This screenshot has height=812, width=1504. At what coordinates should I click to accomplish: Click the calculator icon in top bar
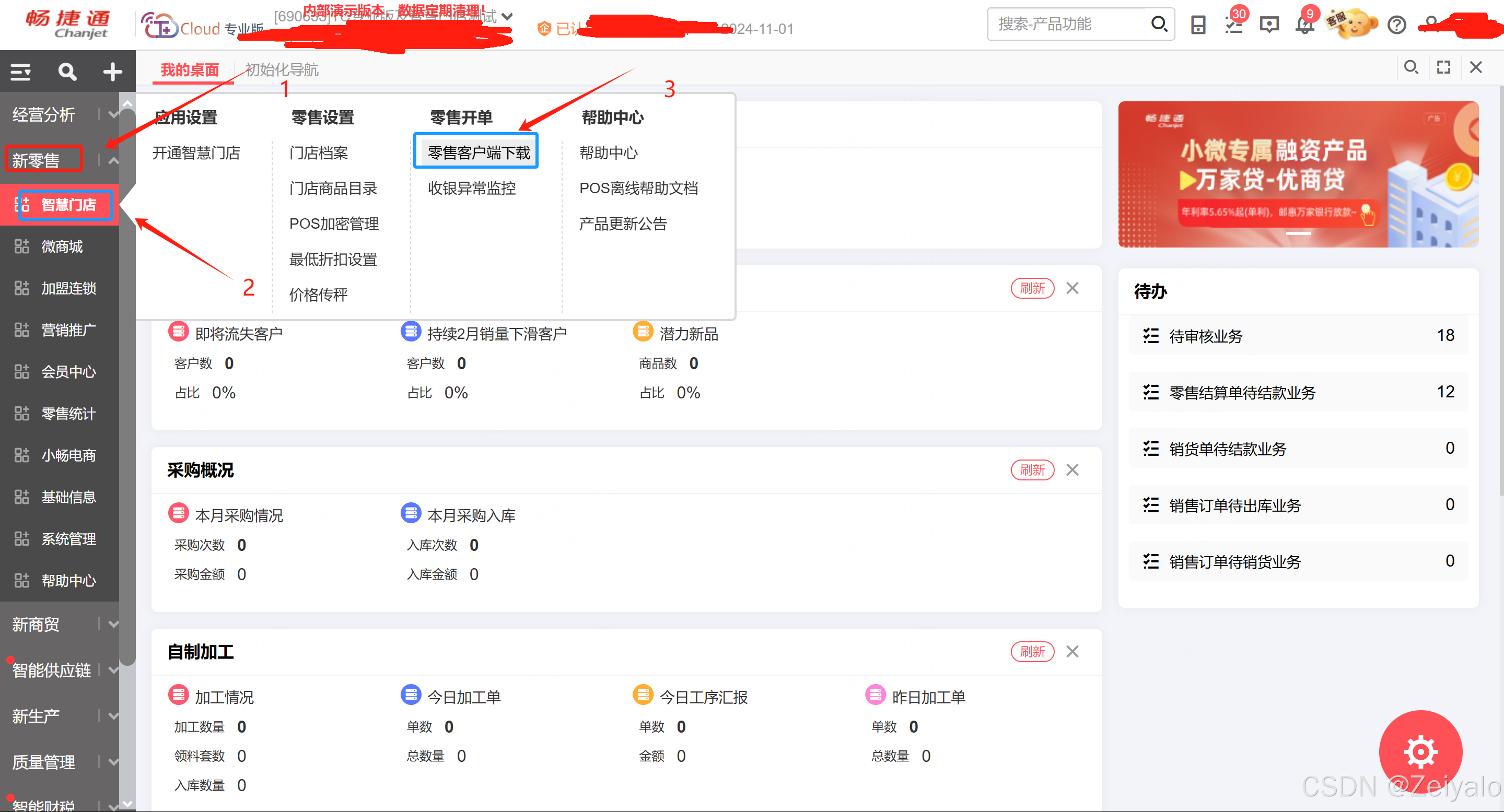point(1198,25)
